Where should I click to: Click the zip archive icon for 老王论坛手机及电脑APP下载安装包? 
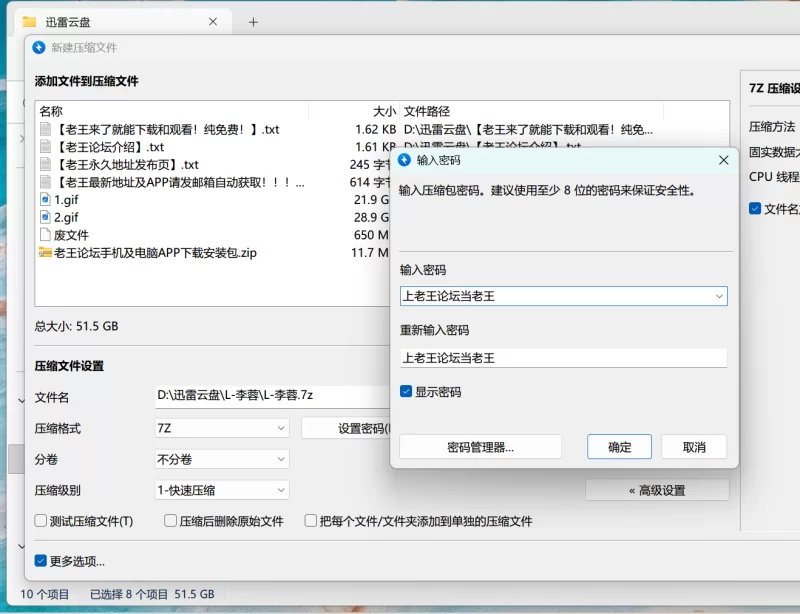(45, 253)
